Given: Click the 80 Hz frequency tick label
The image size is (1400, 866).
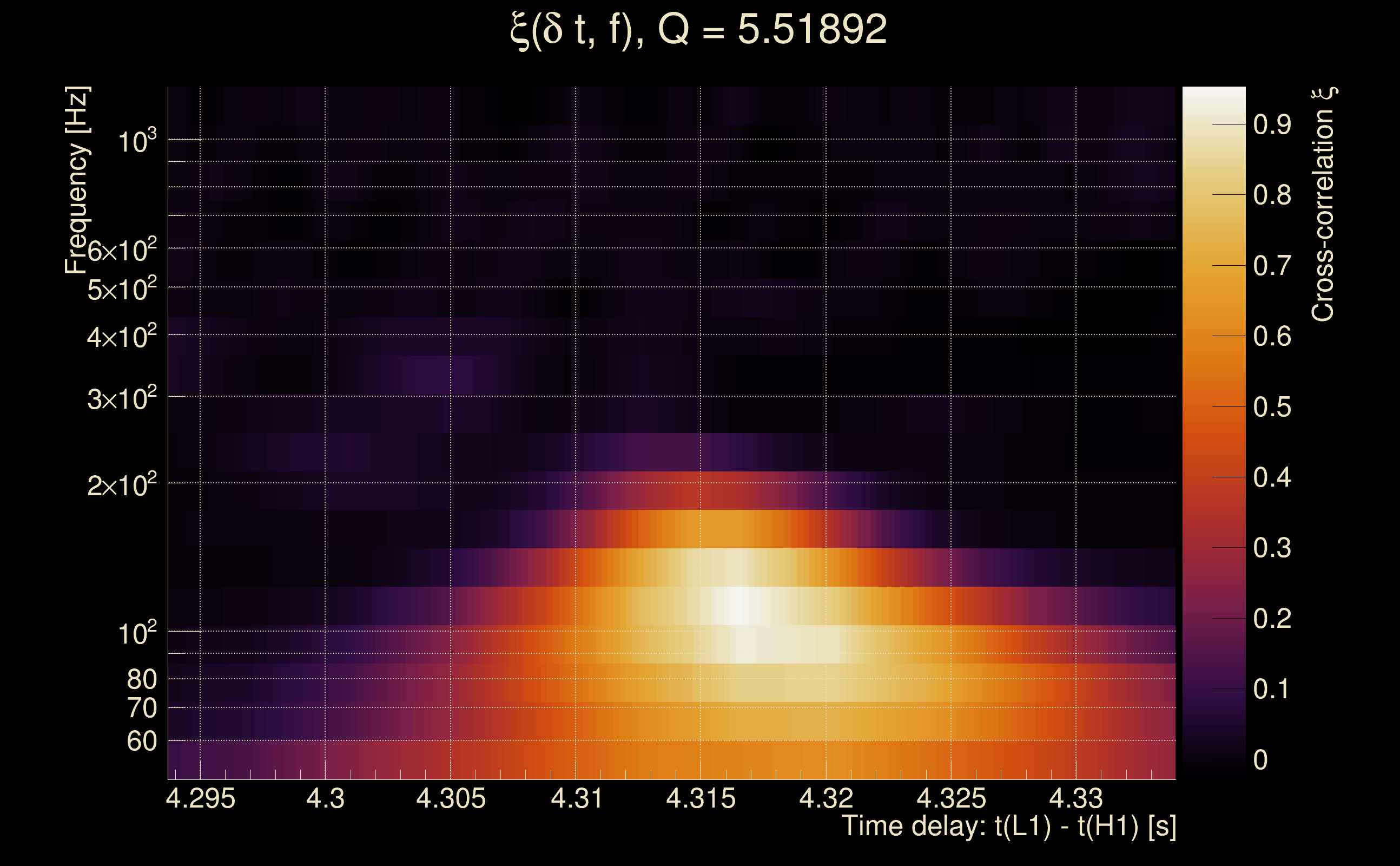Looking at the screenshot, I should coord(141,680).
